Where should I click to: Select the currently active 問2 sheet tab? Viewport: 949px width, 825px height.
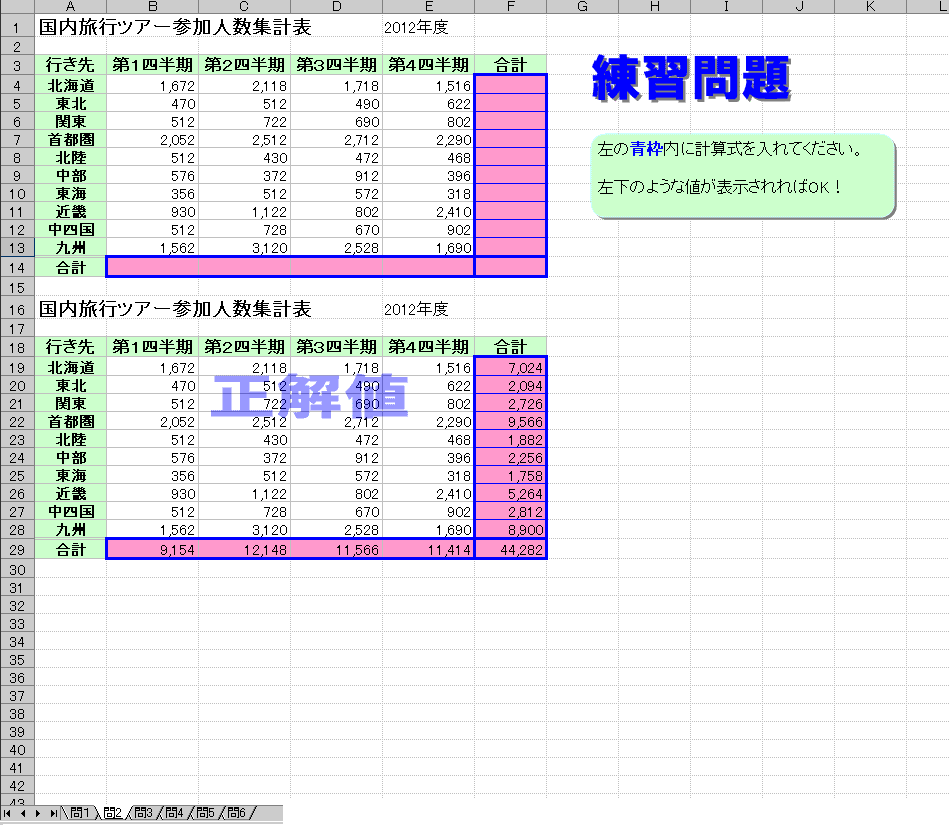pyautogui.click(x=111, y=813)
